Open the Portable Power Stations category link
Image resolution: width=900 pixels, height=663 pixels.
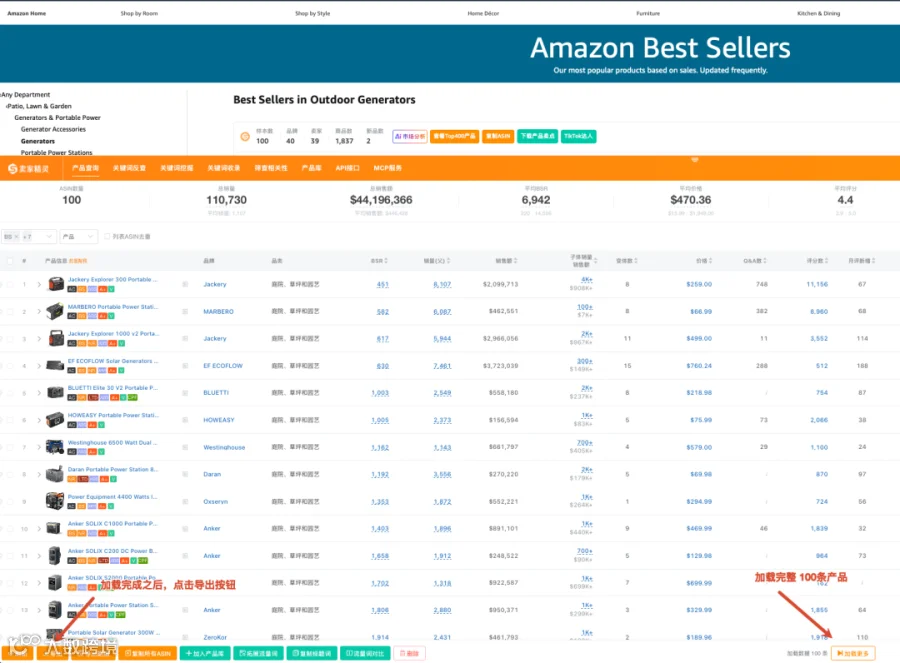click(x=56, y=153)
